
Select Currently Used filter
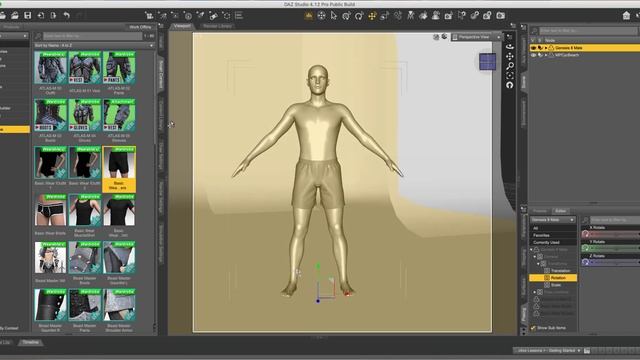[553, 242]
